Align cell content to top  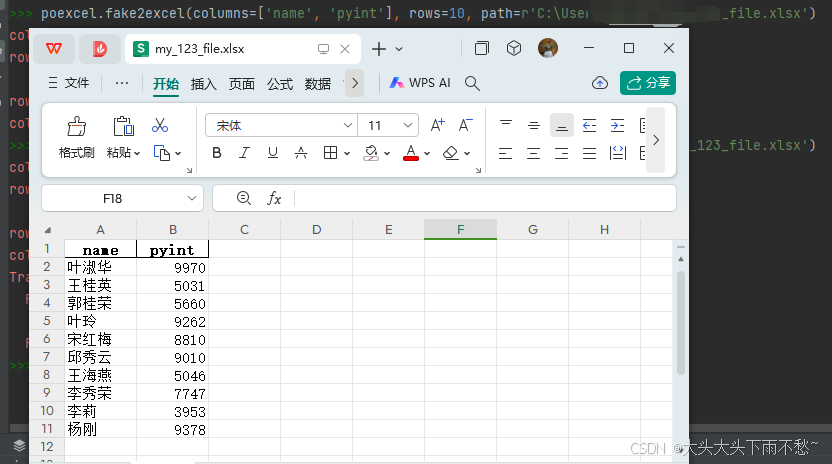[506, 125]
